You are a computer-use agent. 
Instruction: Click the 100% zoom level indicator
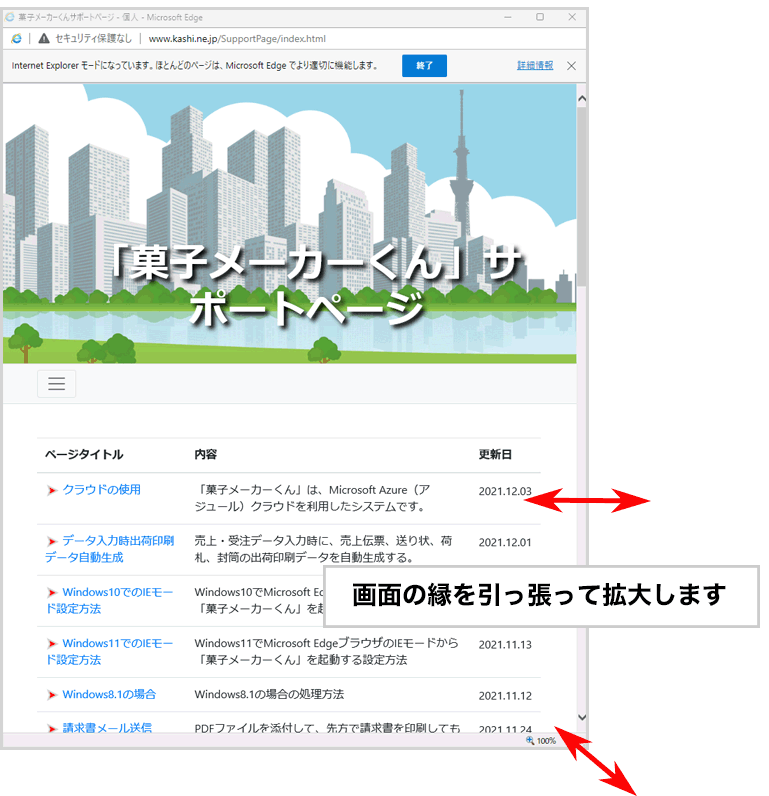coord(541,741)
